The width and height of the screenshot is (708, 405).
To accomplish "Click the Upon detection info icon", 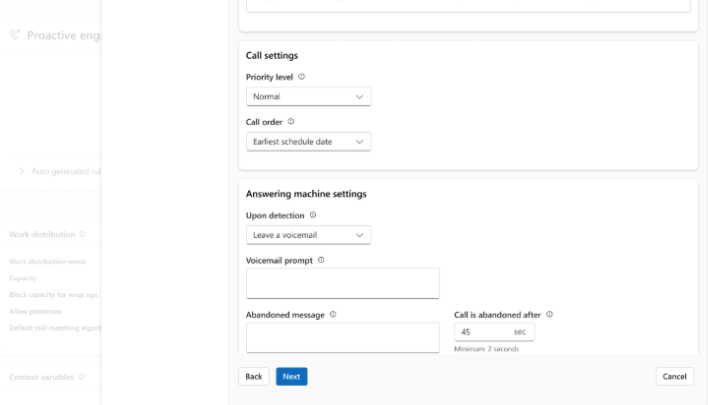I will coord(313,215).
